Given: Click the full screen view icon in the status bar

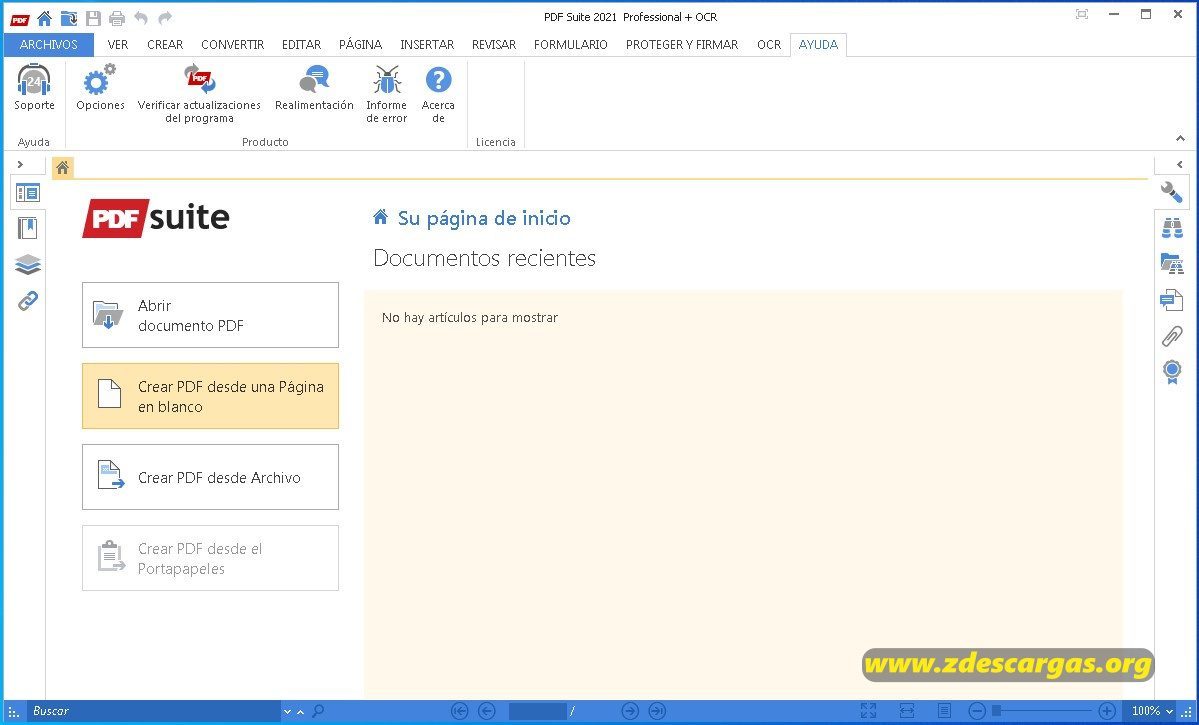Looking at the screenshot, I should [868, 711].
